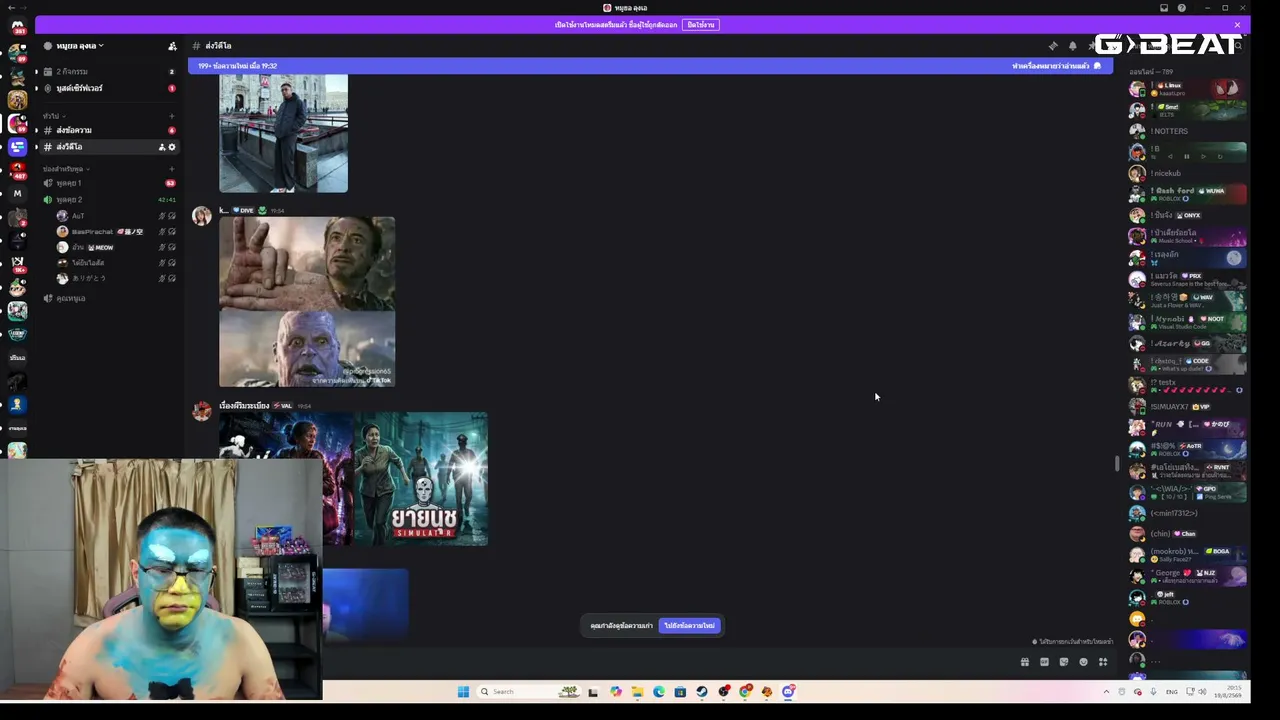Click the พูดคุย 1 voice channel speaker icon
Viewport: 1280px width, 720px height.
point(48,183)
